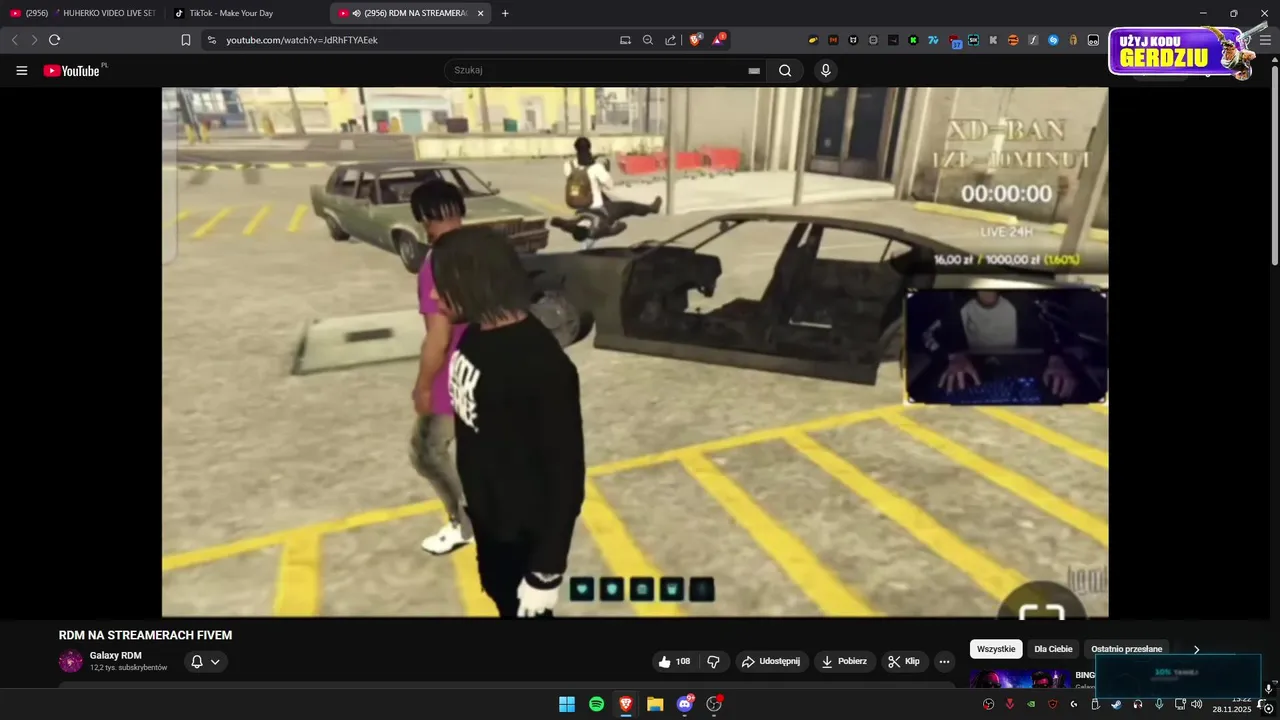Click the video title RDM NA STREAMERACH FIVEM

tap(145, 635)
